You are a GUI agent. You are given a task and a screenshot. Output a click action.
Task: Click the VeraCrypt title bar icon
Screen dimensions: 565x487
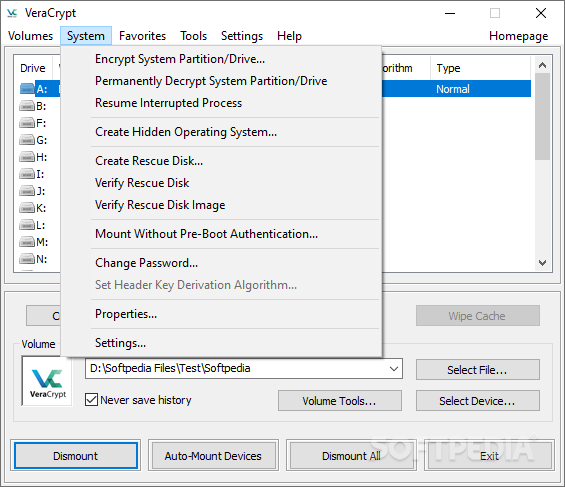pyautogui.click(x=12, y=13)
